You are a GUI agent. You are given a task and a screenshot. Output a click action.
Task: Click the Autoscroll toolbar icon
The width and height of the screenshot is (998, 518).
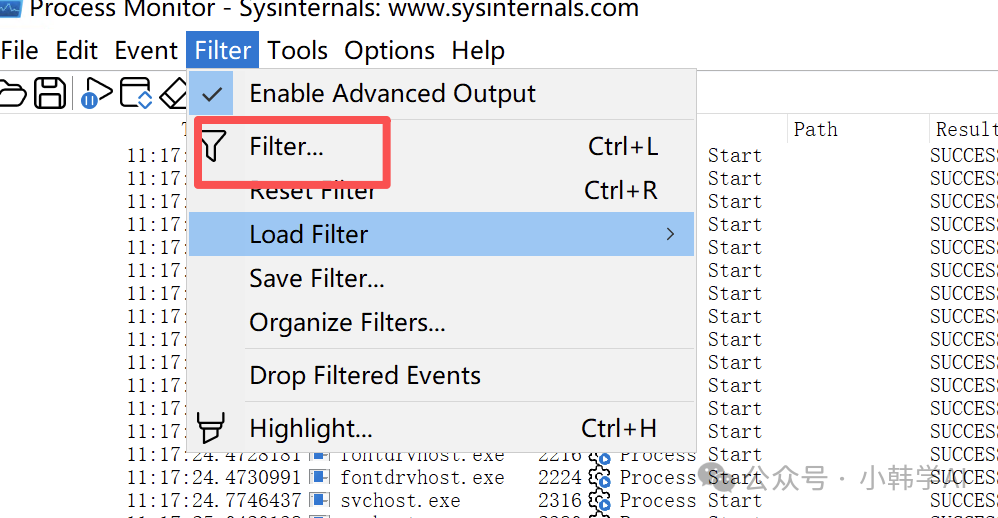[x=135, y=94]
